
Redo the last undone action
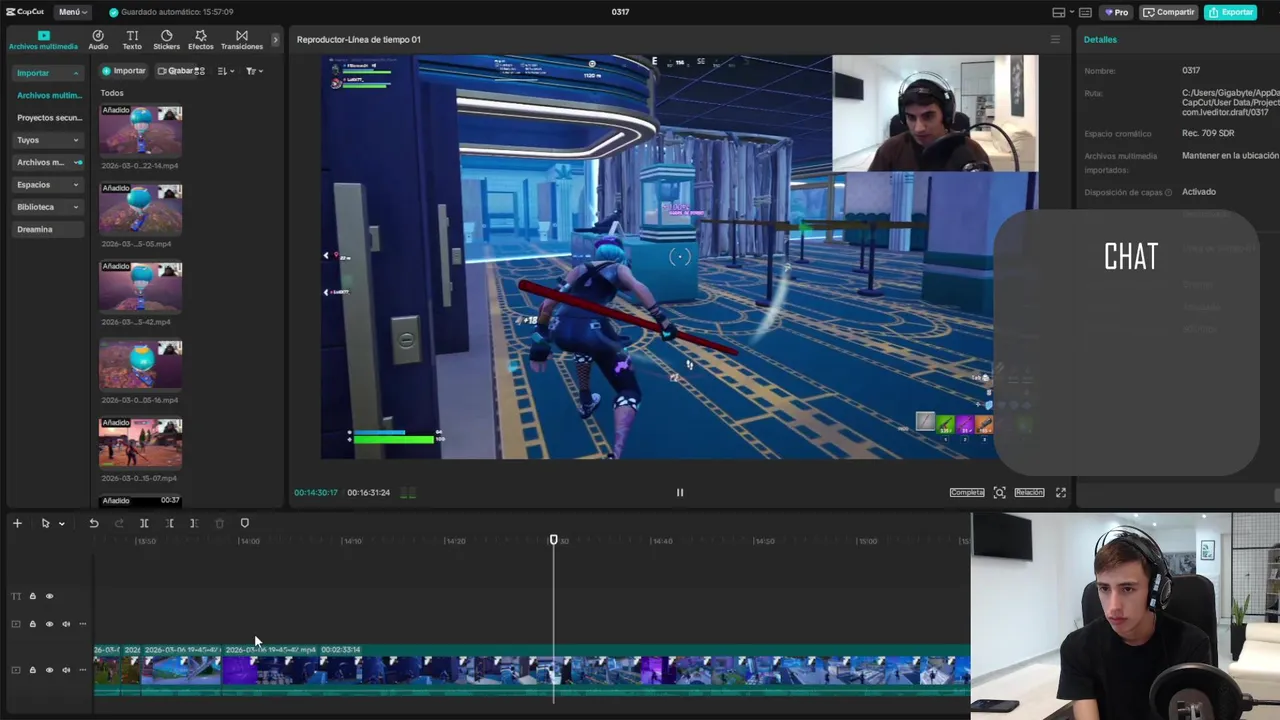point(119,523)
